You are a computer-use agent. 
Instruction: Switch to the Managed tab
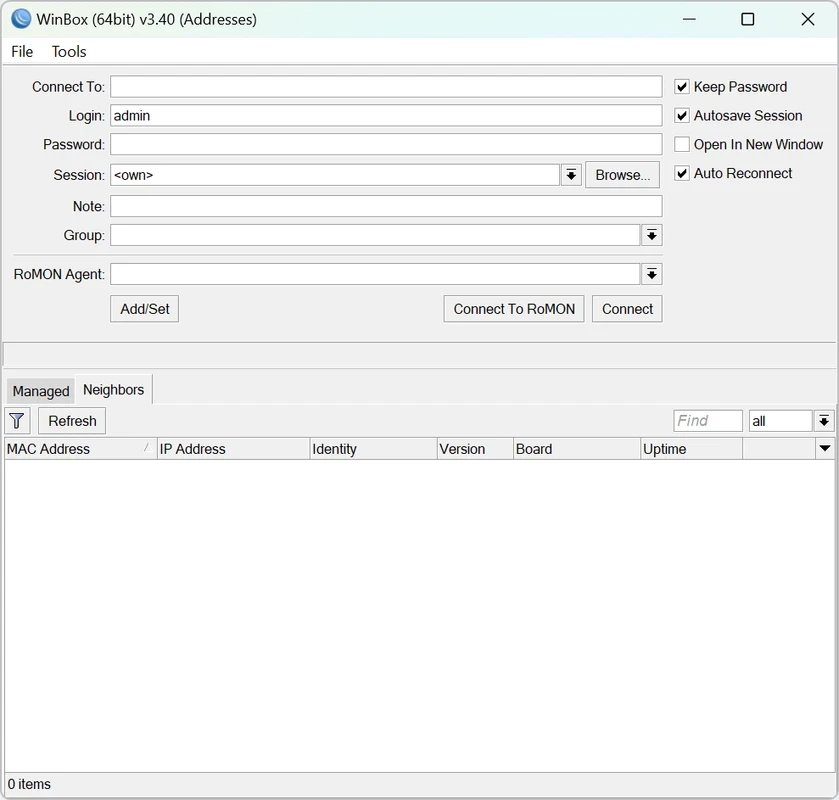pos(41,391)
